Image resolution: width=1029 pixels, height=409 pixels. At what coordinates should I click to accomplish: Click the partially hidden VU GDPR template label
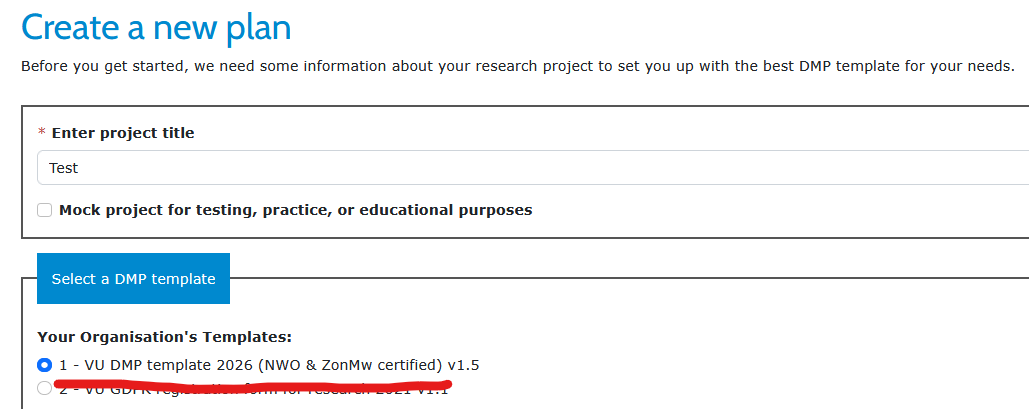[250, 391]
